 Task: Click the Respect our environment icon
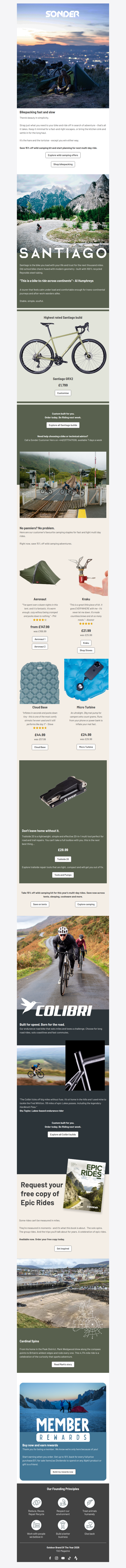[63, 1502]
